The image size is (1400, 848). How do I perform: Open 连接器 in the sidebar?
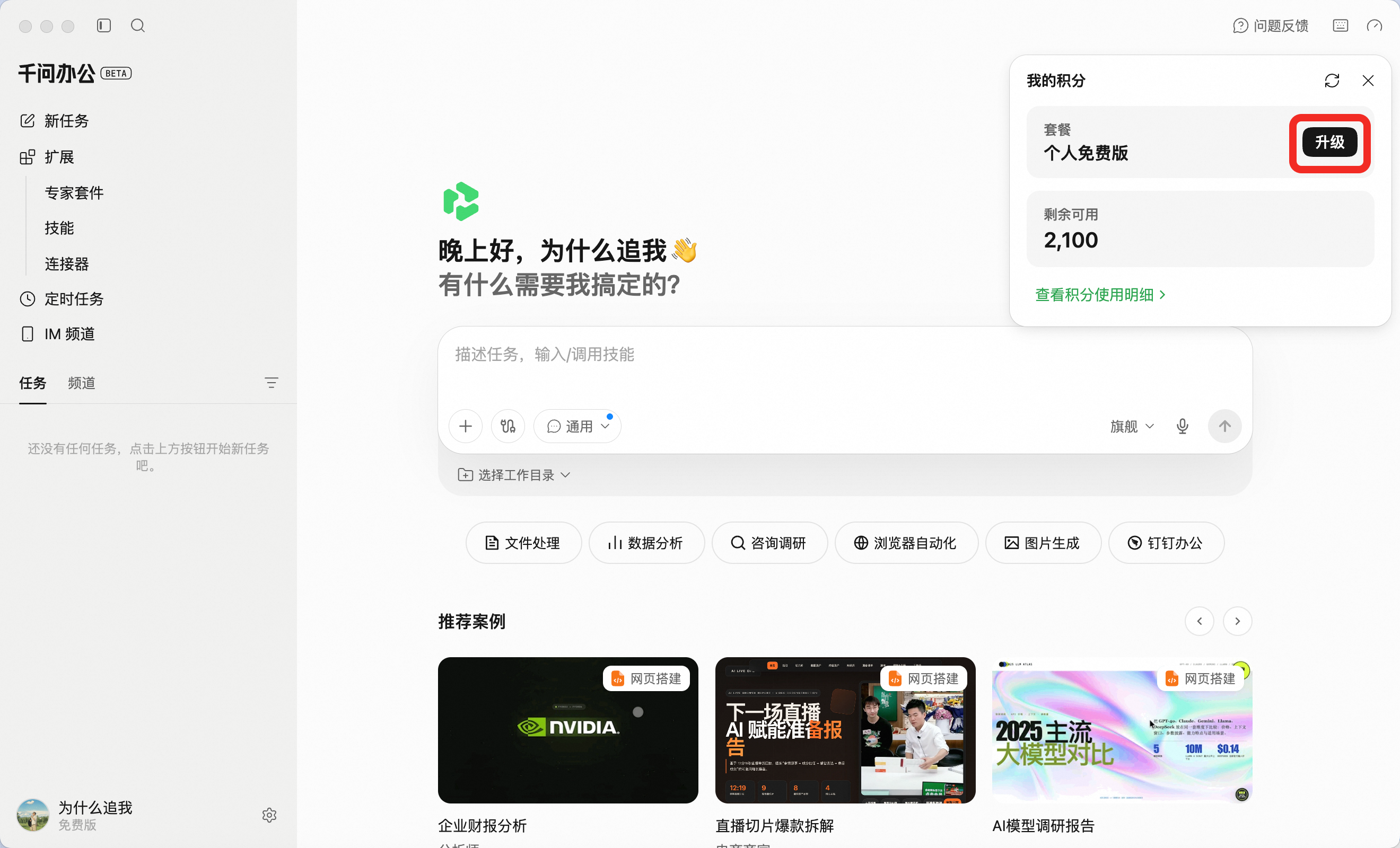click(x=67, y=263)
